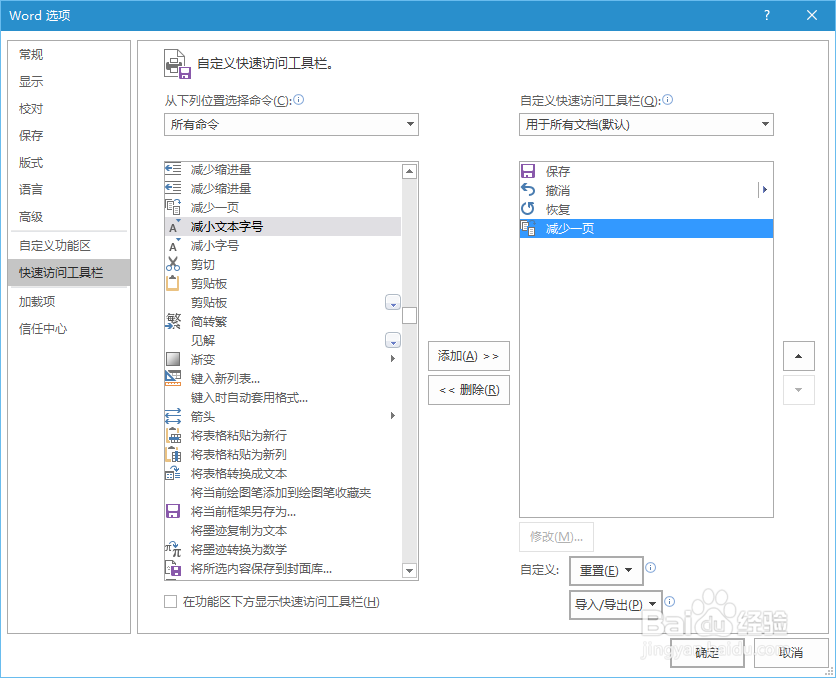Screen dimensions: 836x678
Task: Confirm changes with the 确定 button
Action: click(x=706, y=652)
